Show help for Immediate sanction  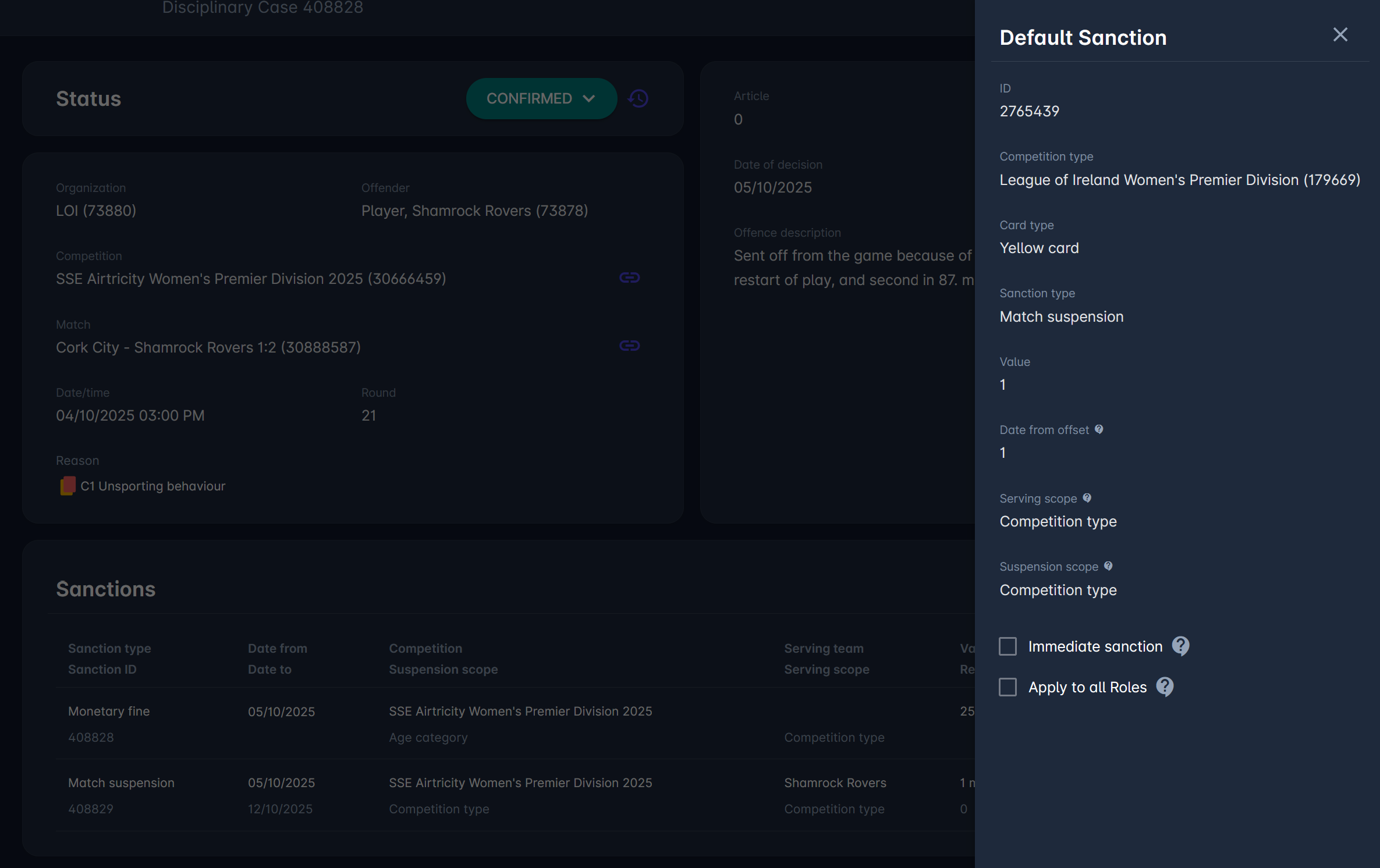point(1180,646)
